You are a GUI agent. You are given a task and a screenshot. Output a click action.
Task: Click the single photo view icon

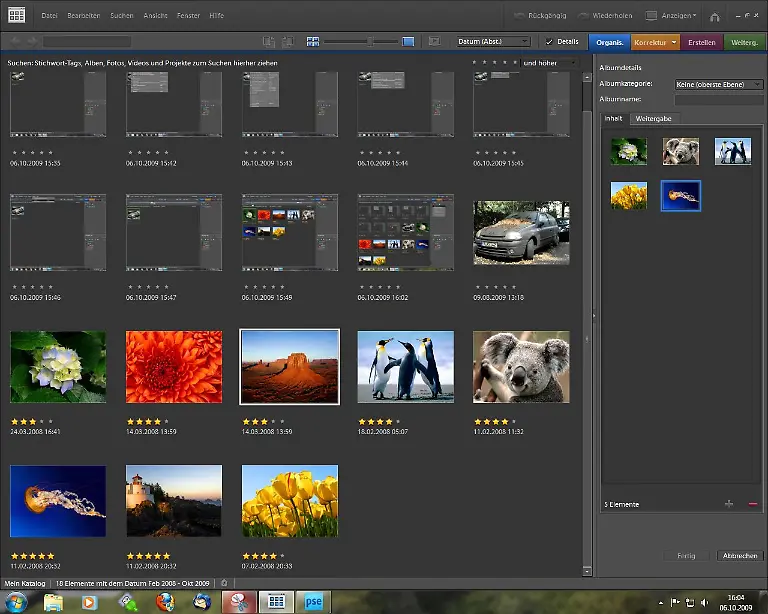(408, 41)
